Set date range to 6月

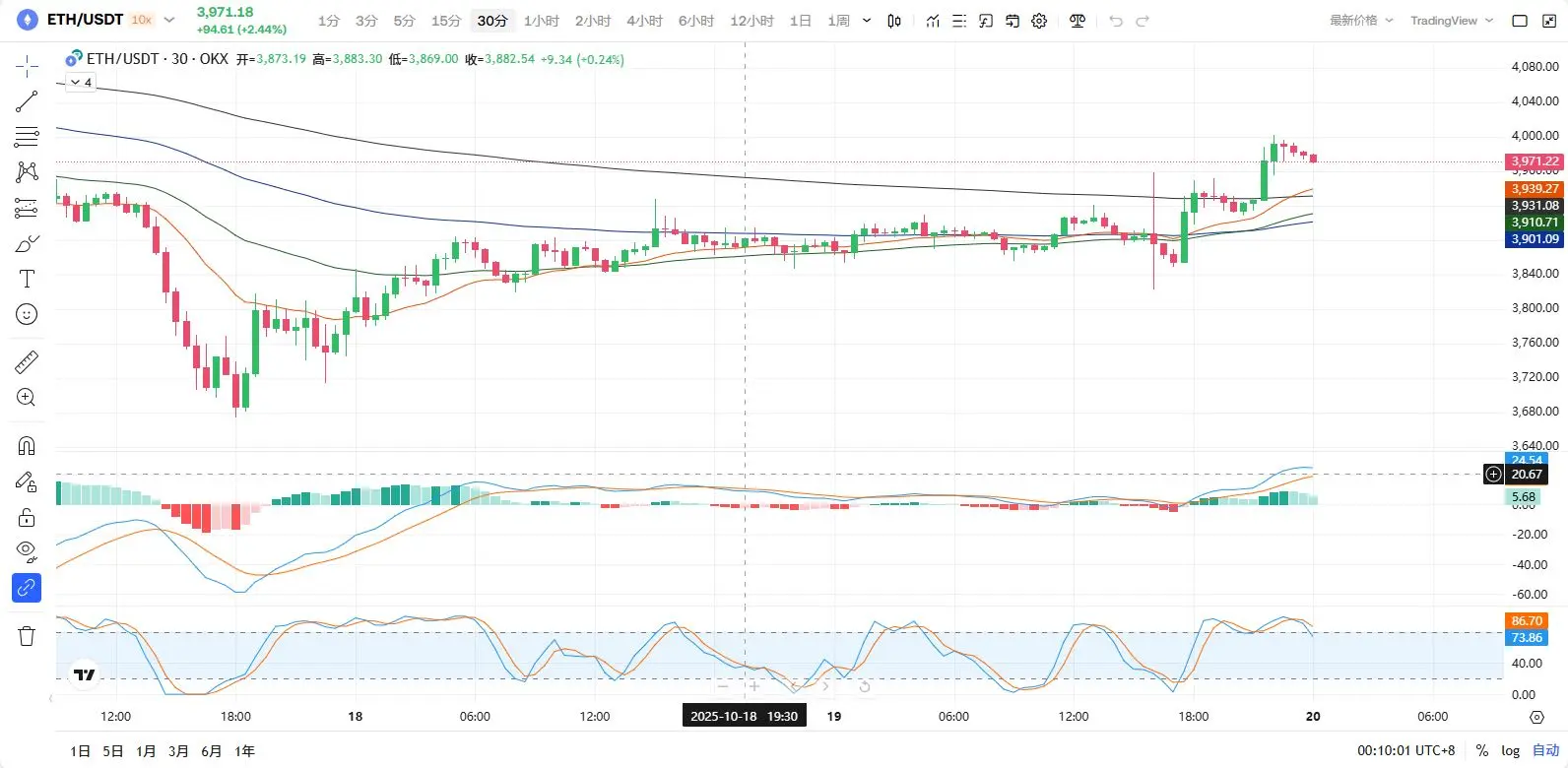click(211, 751)
